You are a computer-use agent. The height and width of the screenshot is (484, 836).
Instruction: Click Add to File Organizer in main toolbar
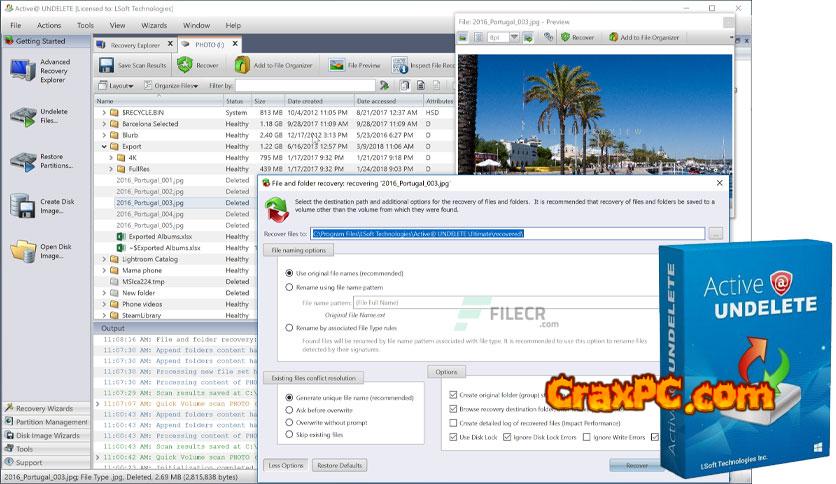(x=243, y=65)
